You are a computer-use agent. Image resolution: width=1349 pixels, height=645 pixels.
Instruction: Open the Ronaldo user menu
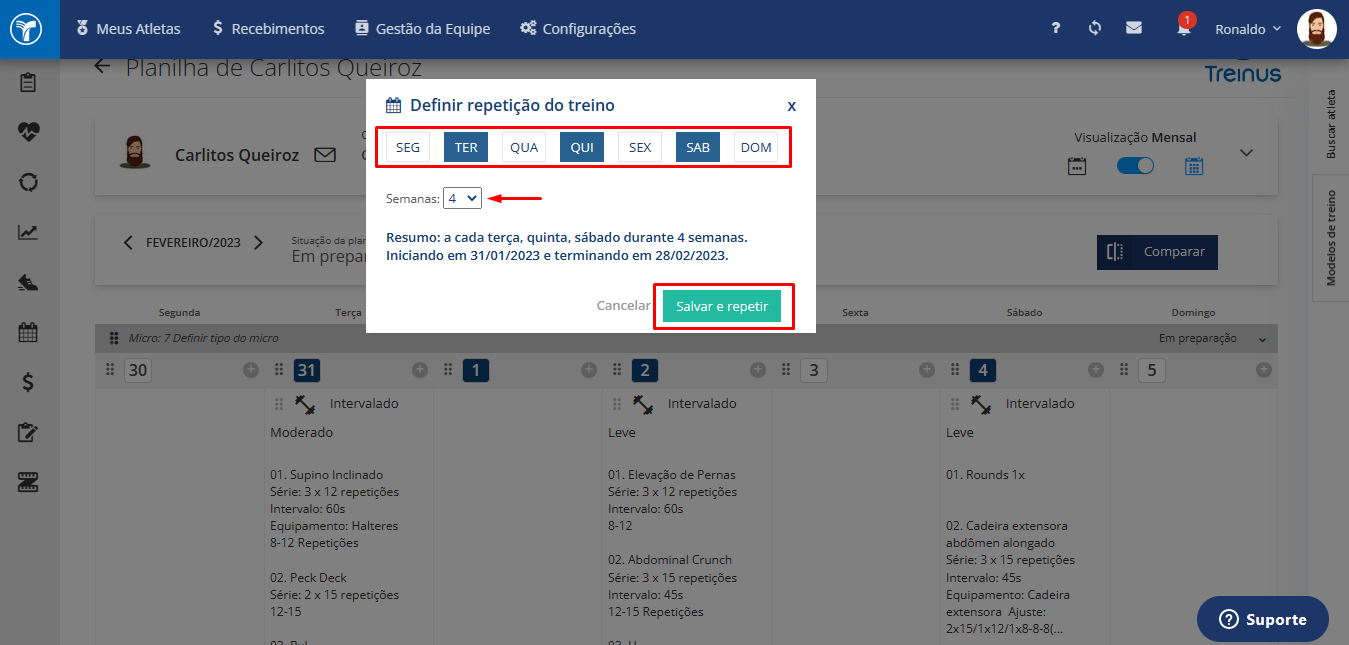coord(1247,29)
